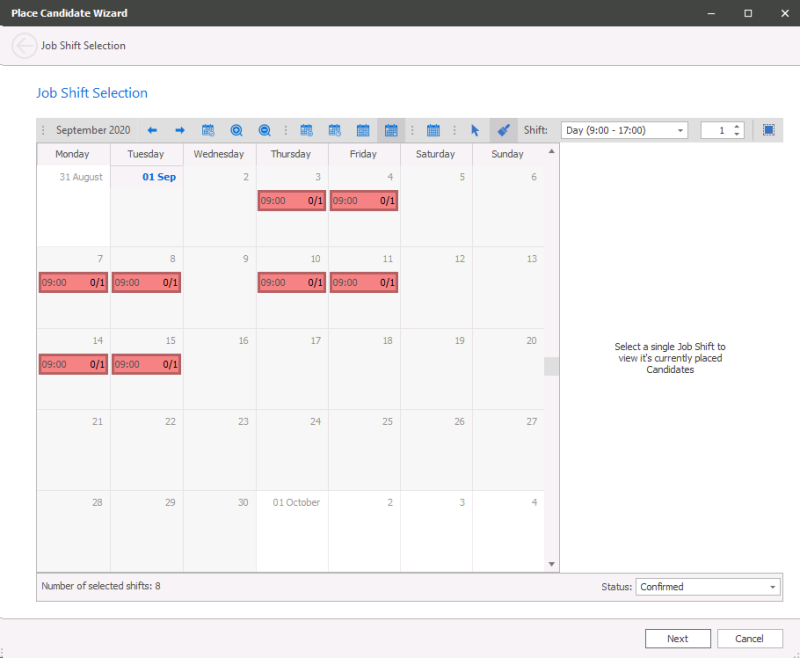The image size is (800, 658).
Task: Click the zoom in magnifier icon
Action: (x=236, y=130)
